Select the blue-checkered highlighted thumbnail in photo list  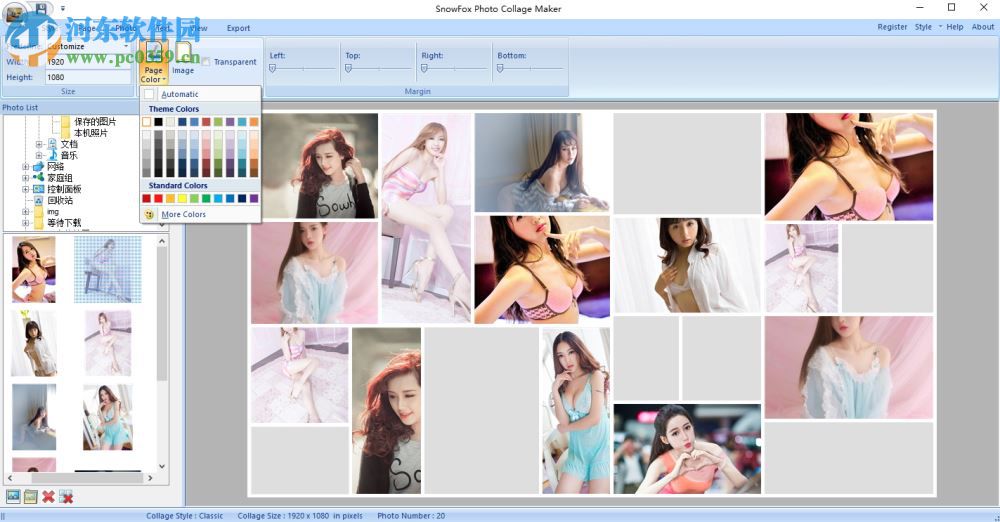(108, 269)
